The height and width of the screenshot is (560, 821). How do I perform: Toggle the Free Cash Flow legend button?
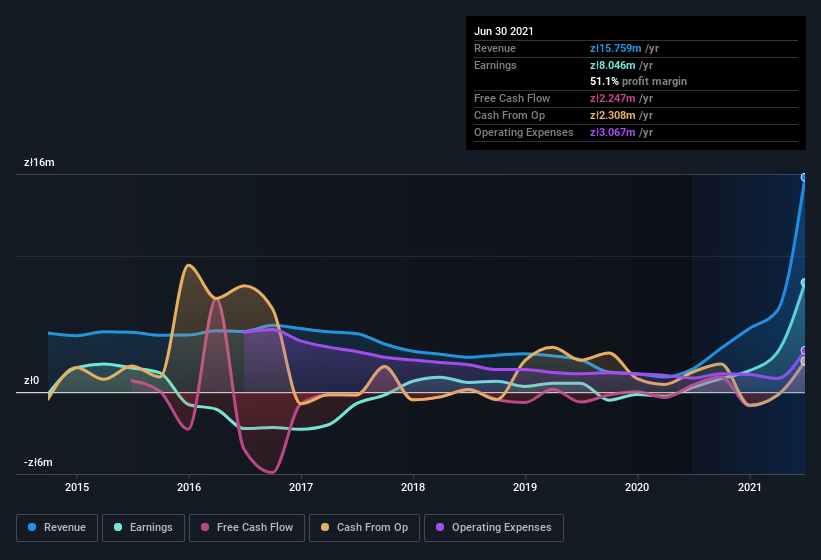click(247, 528)
